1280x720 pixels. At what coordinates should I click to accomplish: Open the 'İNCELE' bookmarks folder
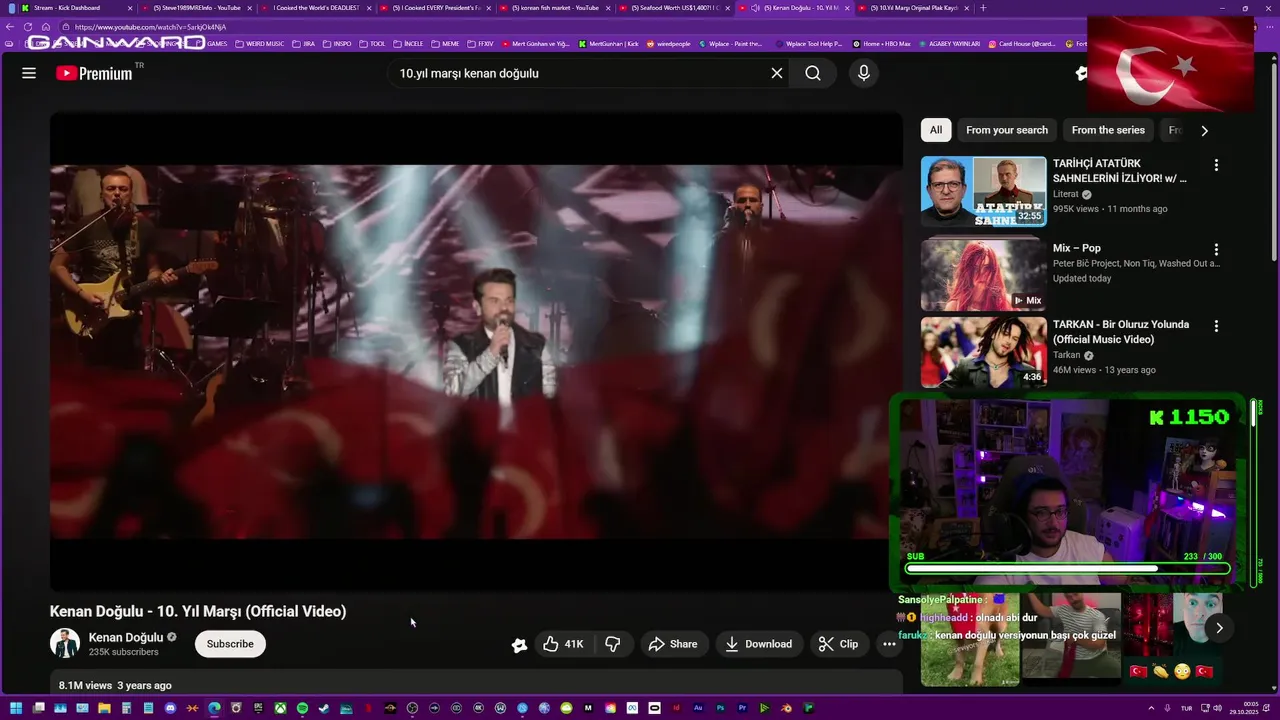[x=408, y=44]
